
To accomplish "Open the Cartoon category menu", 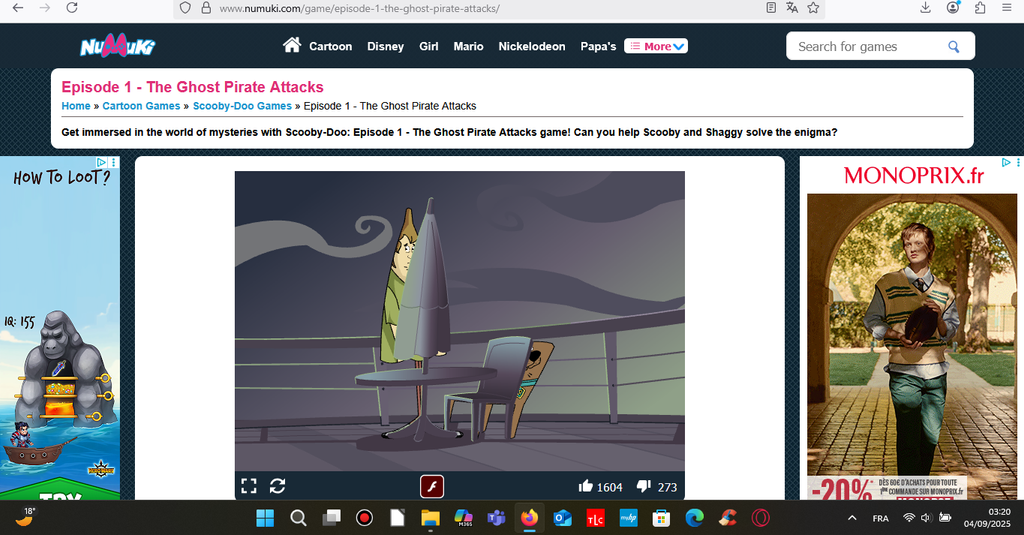I will pyautogui.click(x=330, y=46).
